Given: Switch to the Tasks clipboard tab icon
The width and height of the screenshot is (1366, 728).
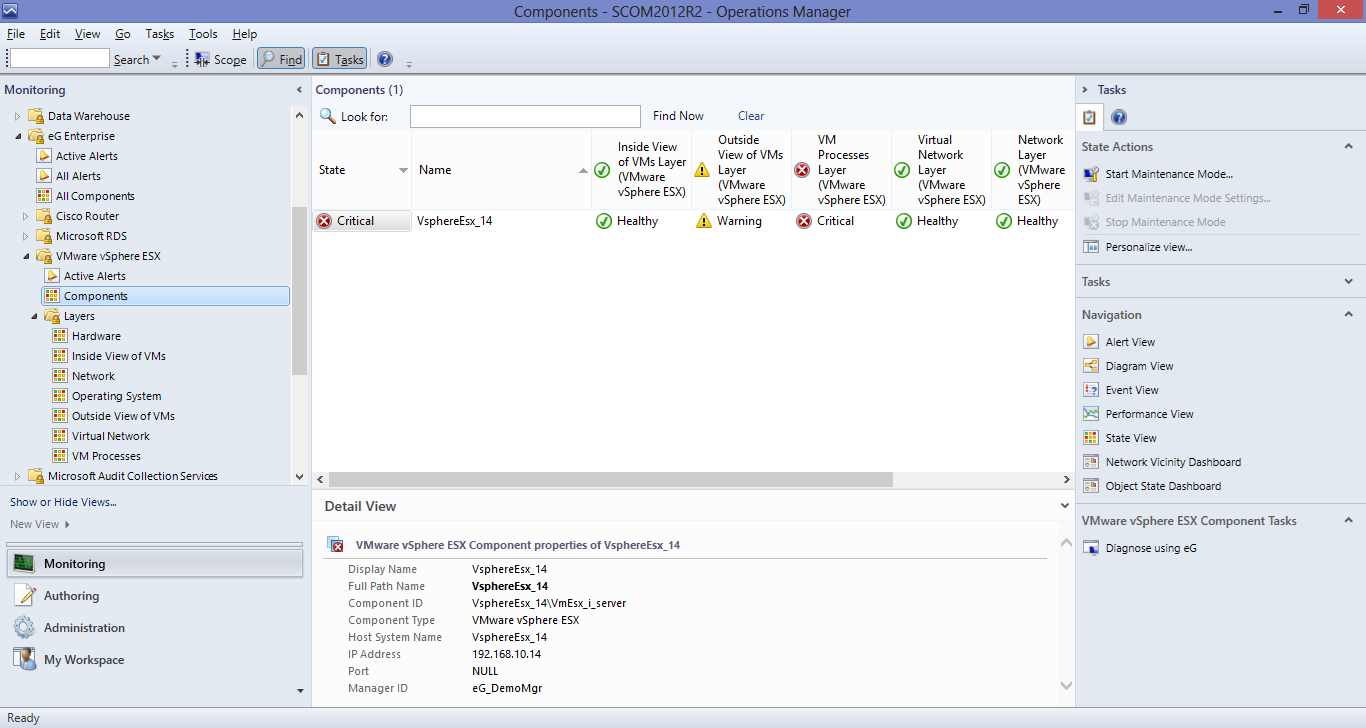Looking at the screenshot, I should coord(1090,117).
